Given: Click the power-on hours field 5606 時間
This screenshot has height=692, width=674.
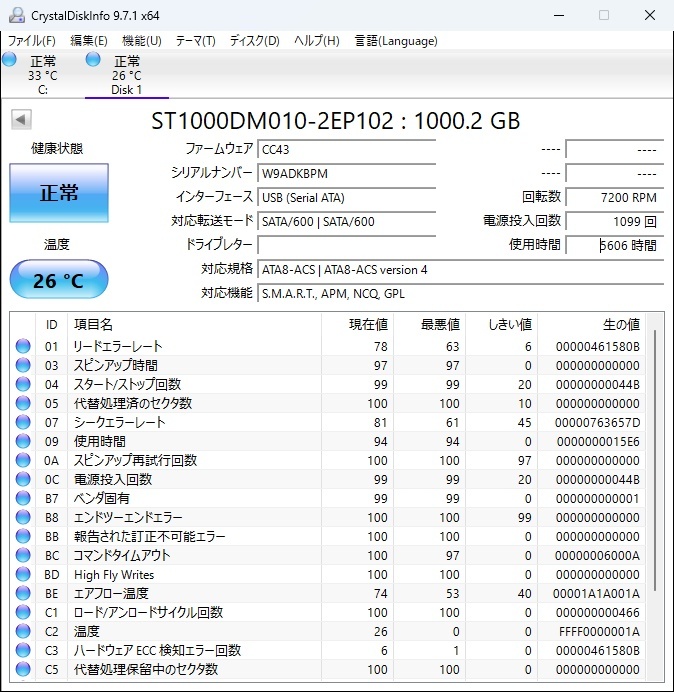Looking at the screenshot, I should point(614,245).
